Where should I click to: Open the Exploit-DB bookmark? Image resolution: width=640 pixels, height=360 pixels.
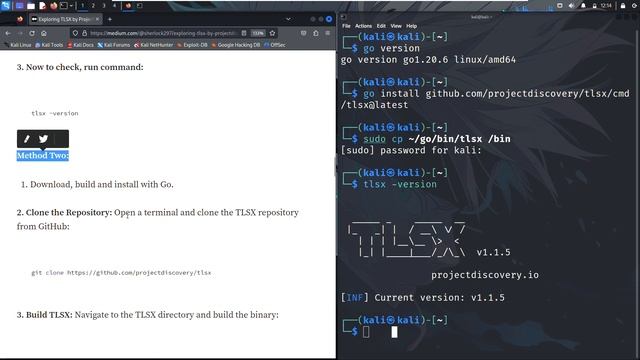(x=192, y=45)
